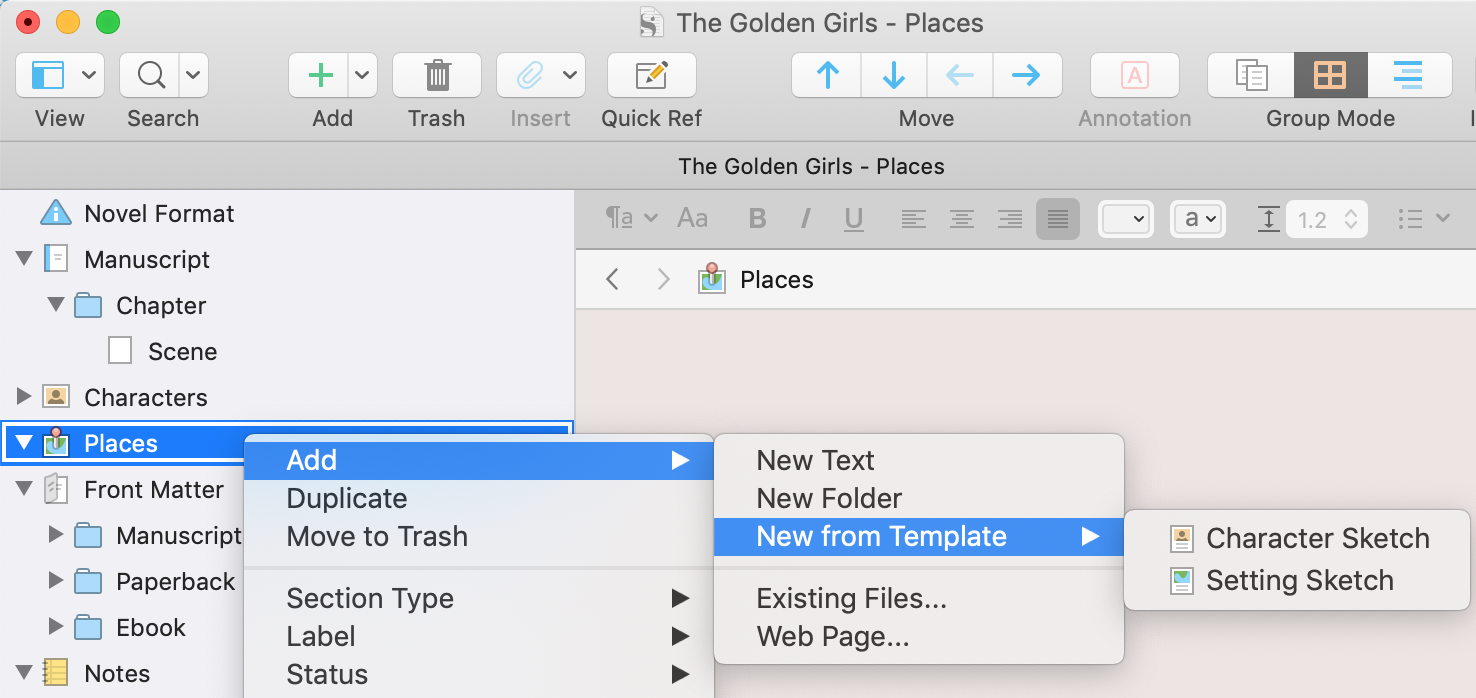This screenshot has height=698, width=1476.
Task: Collapse the Chapter folder
Action: (56, 305)
